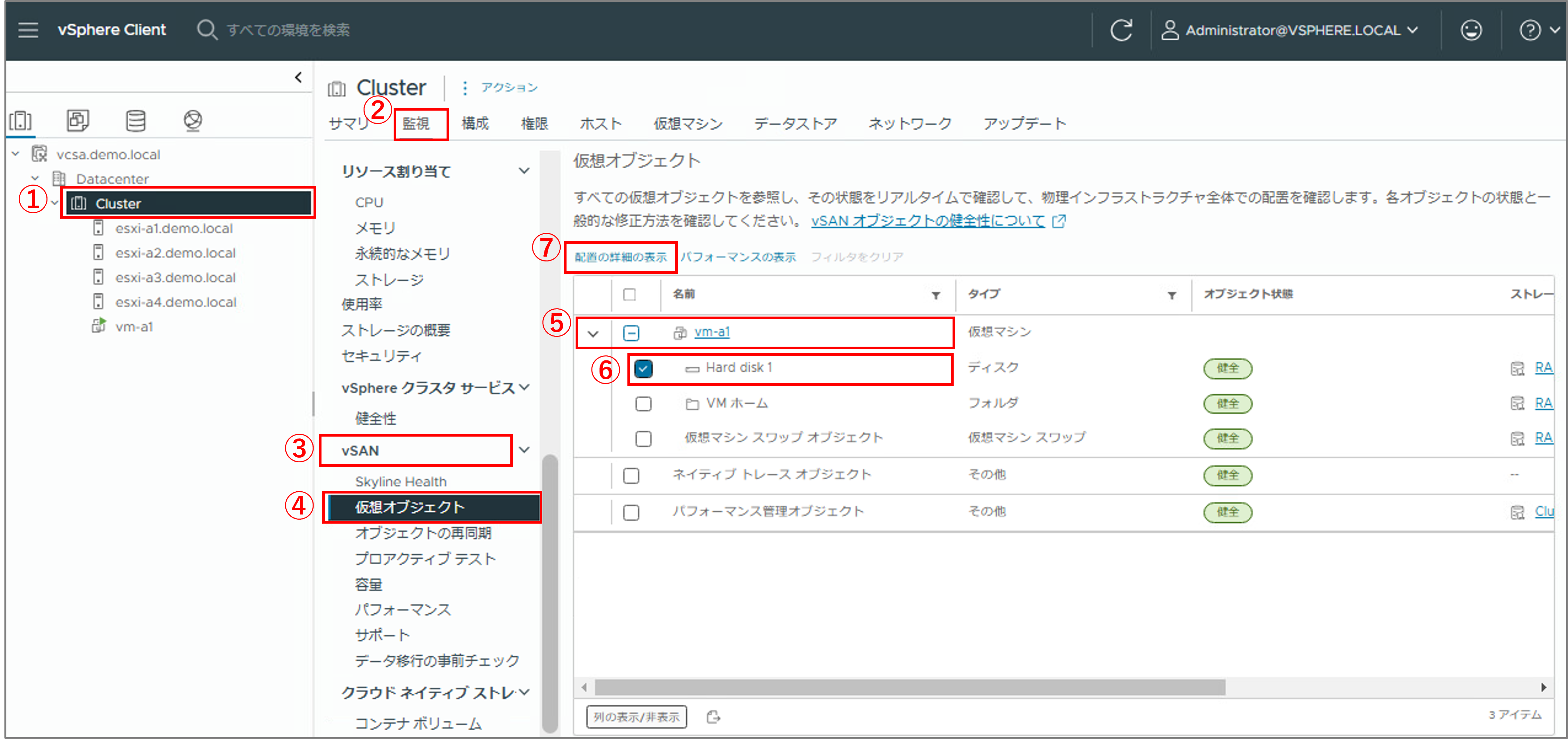
Task: Select 仮想オブジェクト in vSAN menu
Action: 434,507
